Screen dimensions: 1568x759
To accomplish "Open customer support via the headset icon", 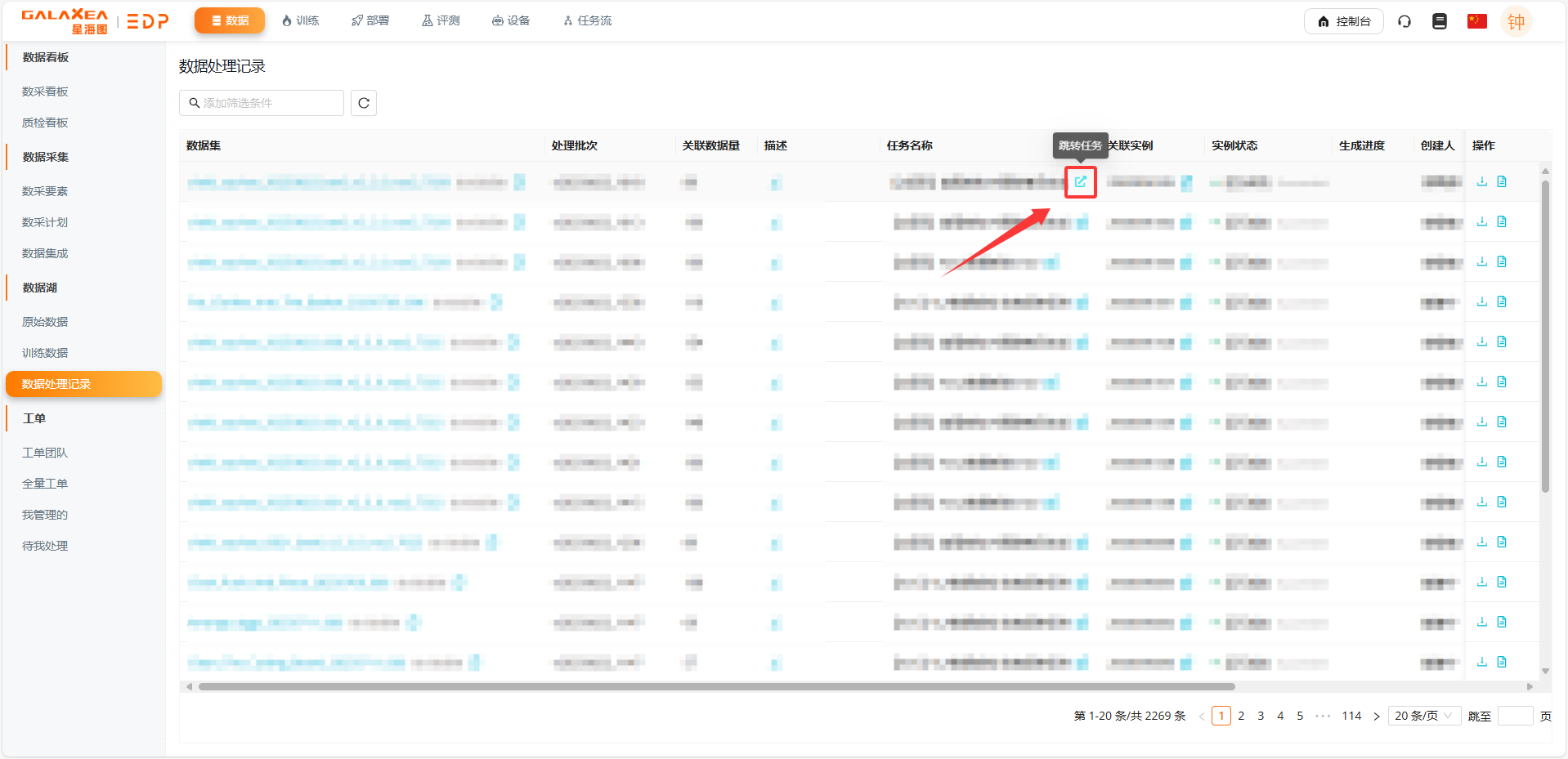I will [1404, 21].
